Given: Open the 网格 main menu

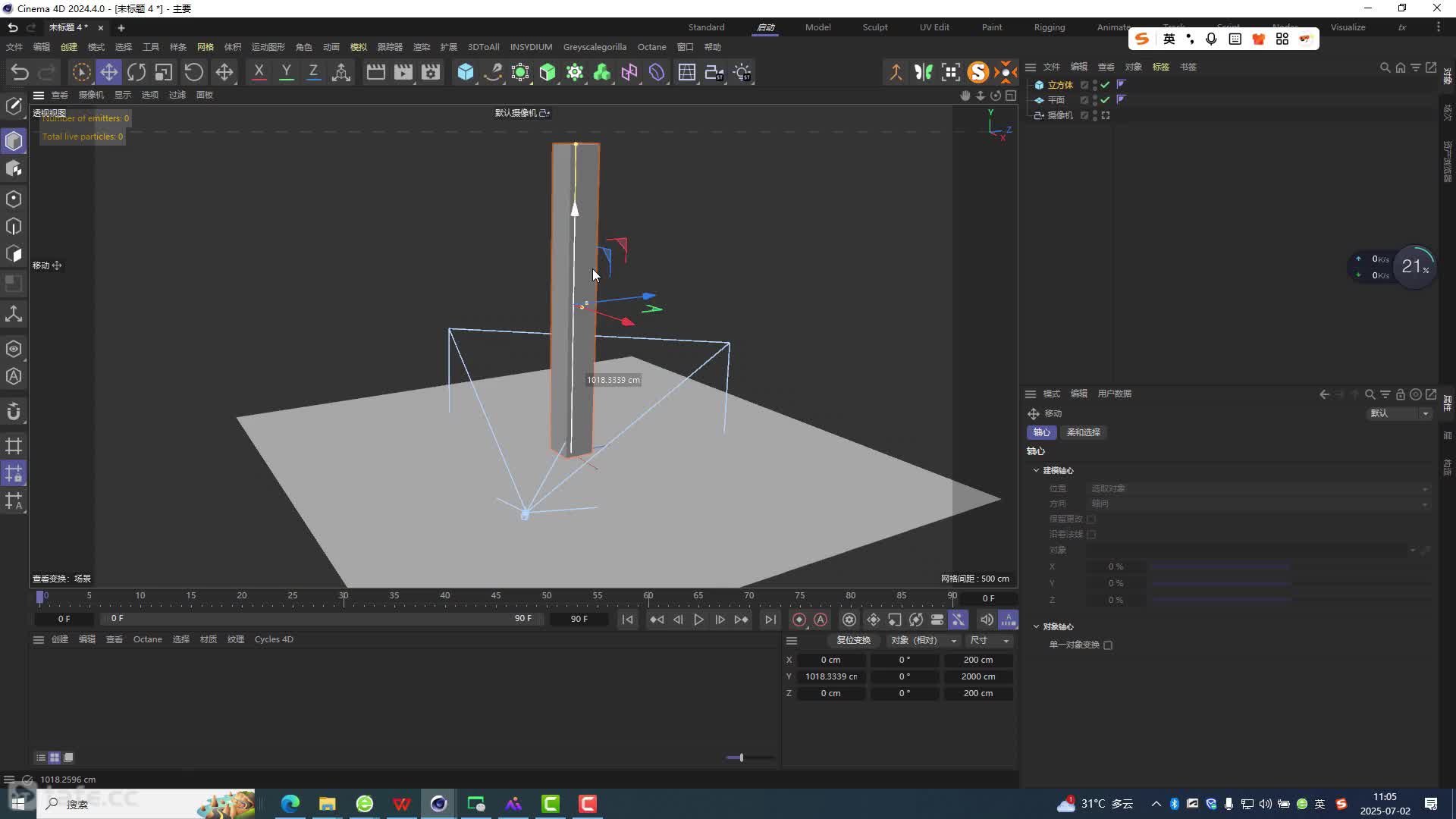Looking at the screenshot, I should tap(206, 47).
